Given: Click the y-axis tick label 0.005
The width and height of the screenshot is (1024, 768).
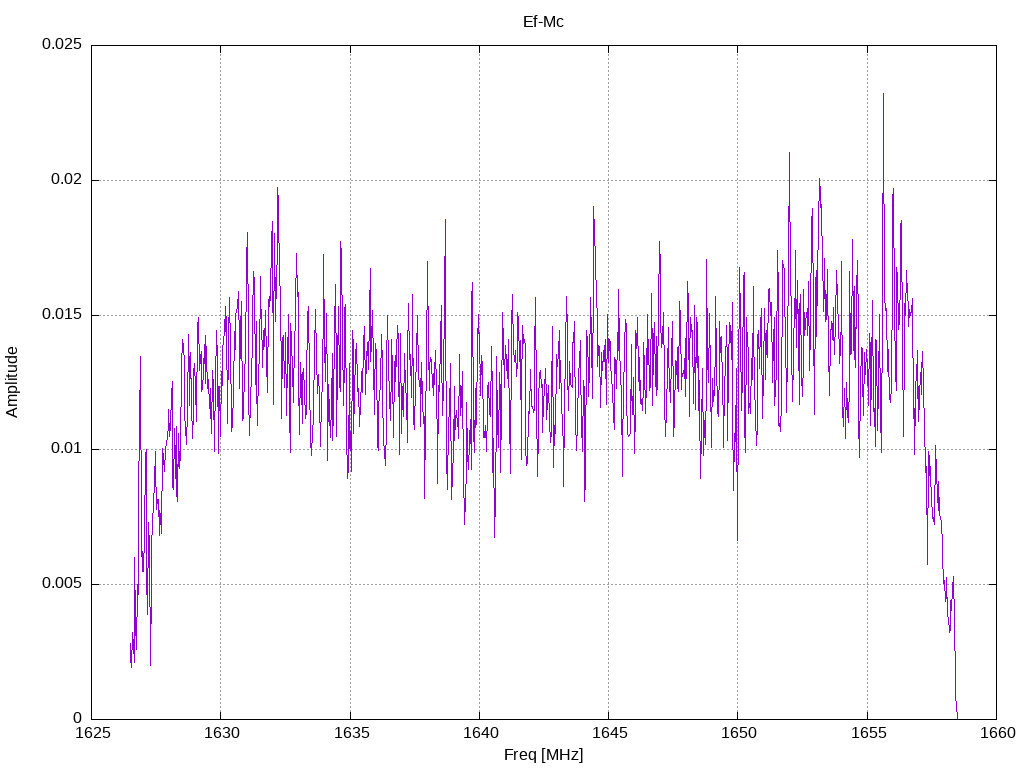Looking at the screenshot, I should coord(62,583).
